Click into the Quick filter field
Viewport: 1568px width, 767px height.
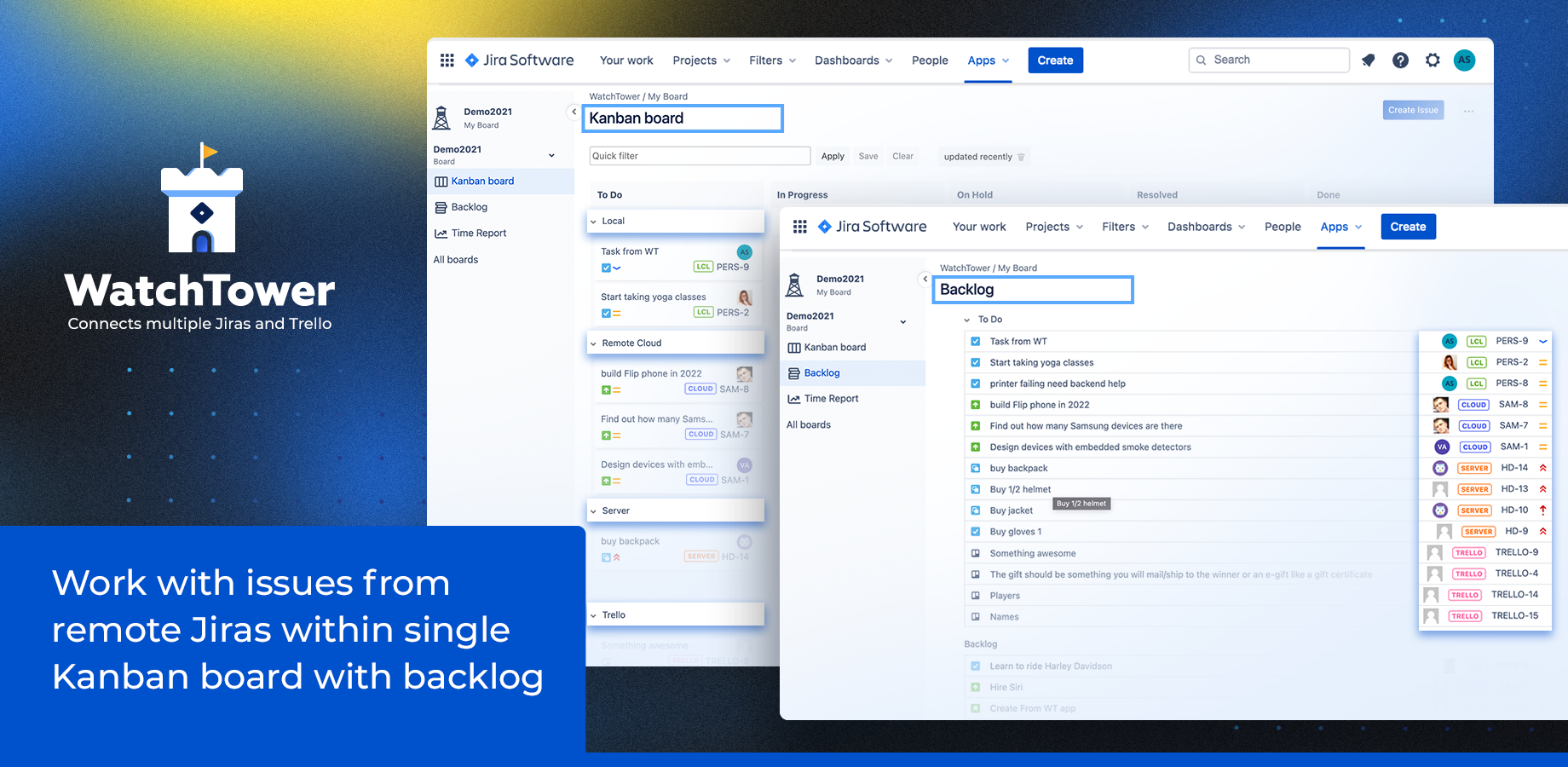point(700,156)
